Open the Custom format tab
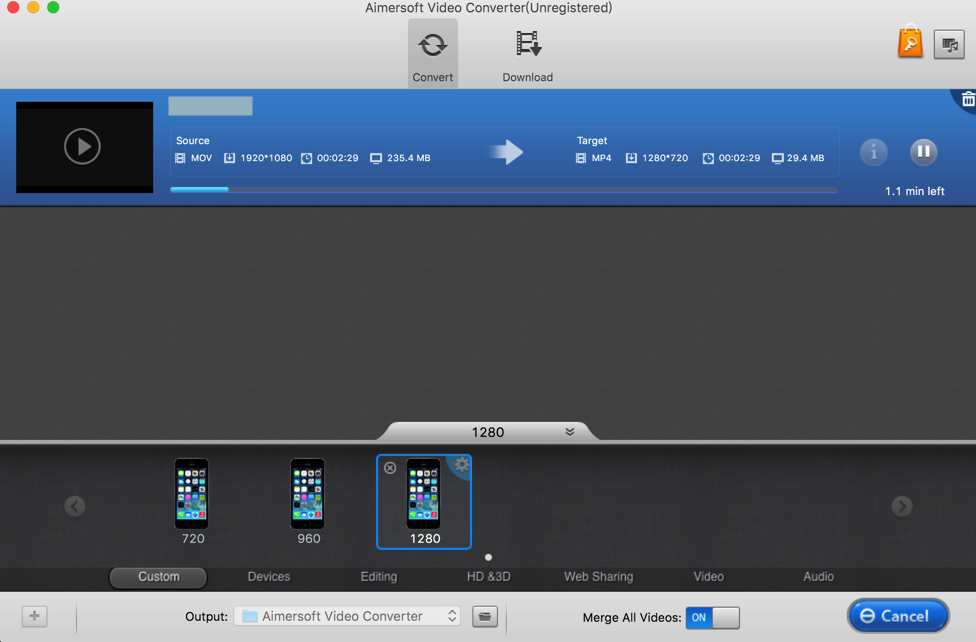This screenshot has width=976, height=642. coord(158,577)
